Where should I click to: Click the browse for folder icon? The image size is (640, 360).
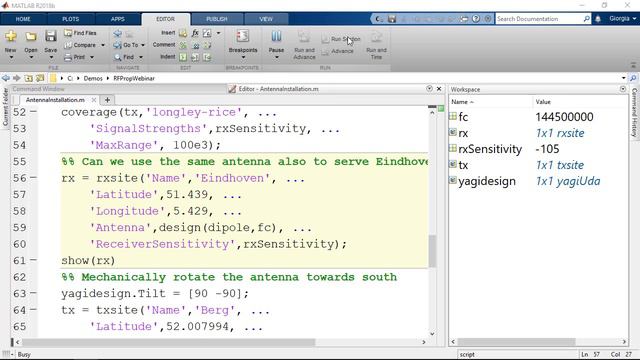[x=40, y=78]
